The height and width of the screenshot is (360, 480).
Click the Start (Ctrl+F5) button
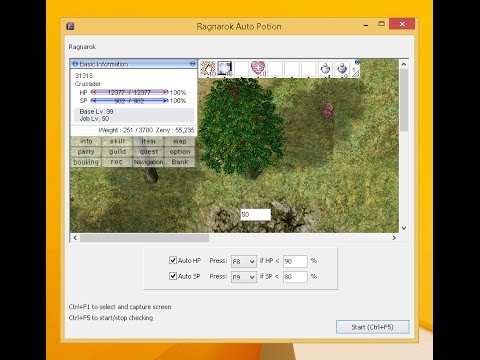click(x=372, y=327)
